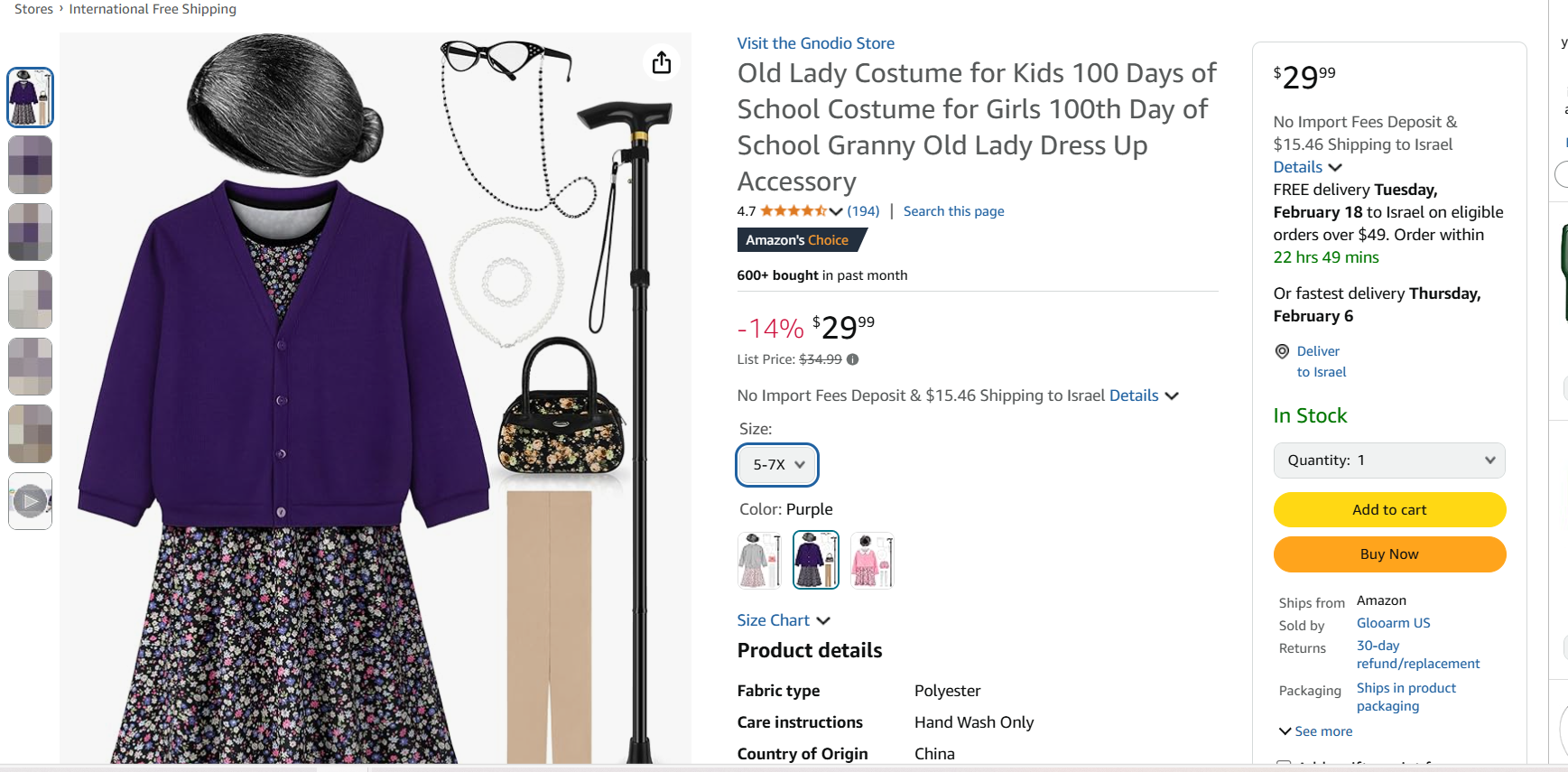The image size is (1568, 772).
Task: Play the product video thumbnail
Action: [30, 501]
